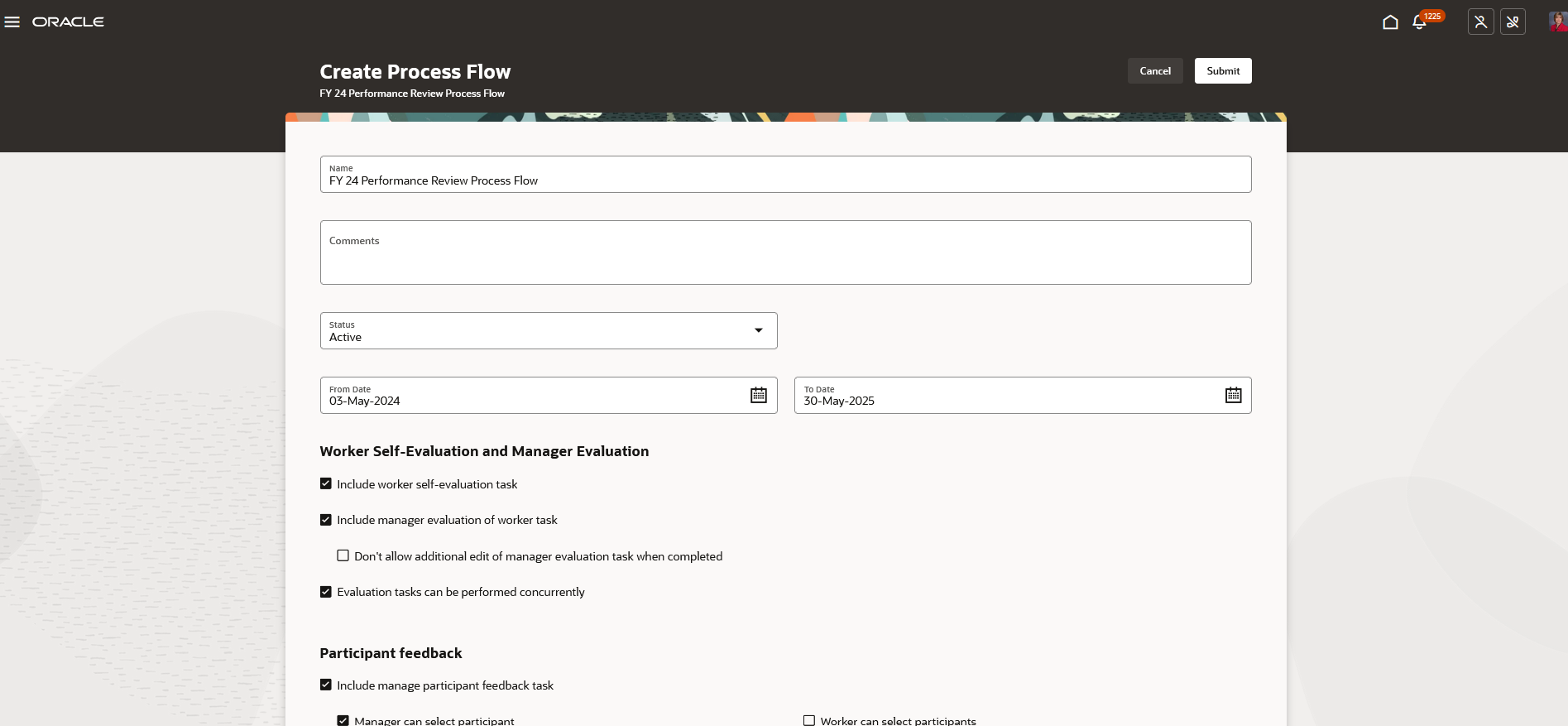
Task: Open the To Date calendar picker
Action: click(x=1234, y=396)
